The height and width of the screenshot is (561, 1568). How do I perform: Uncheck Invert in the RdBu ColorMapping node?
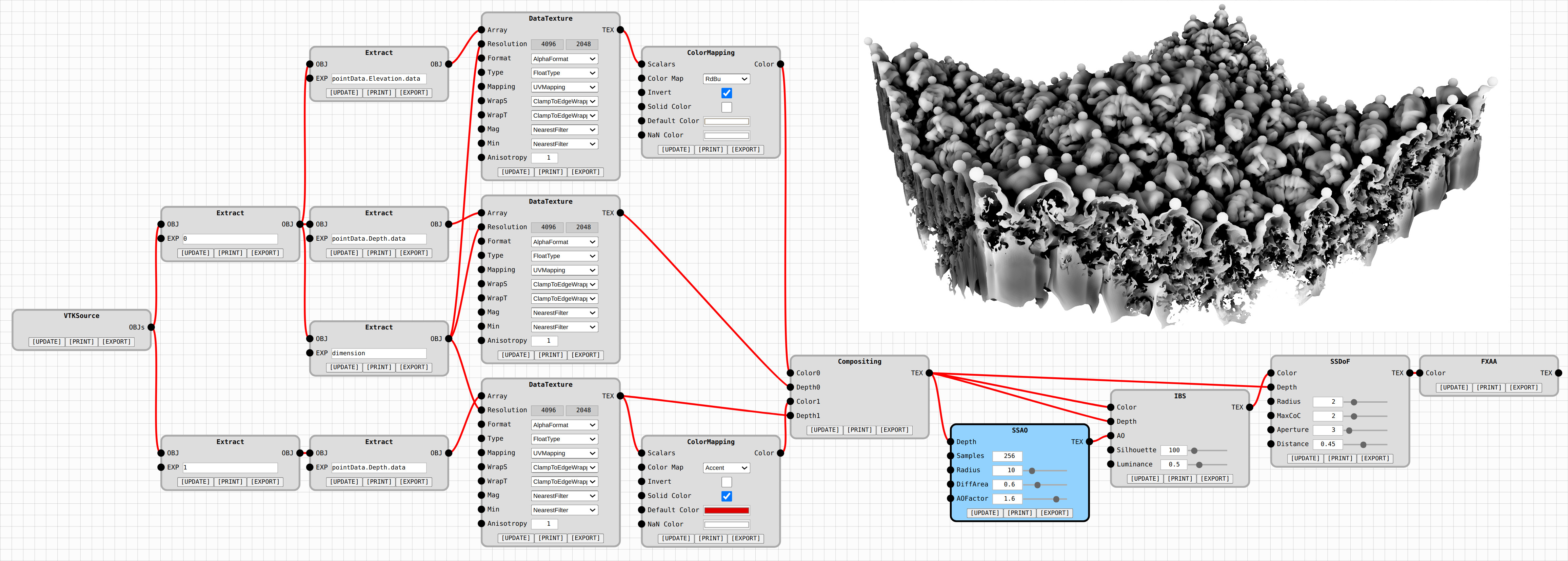(x=726, y=93)
